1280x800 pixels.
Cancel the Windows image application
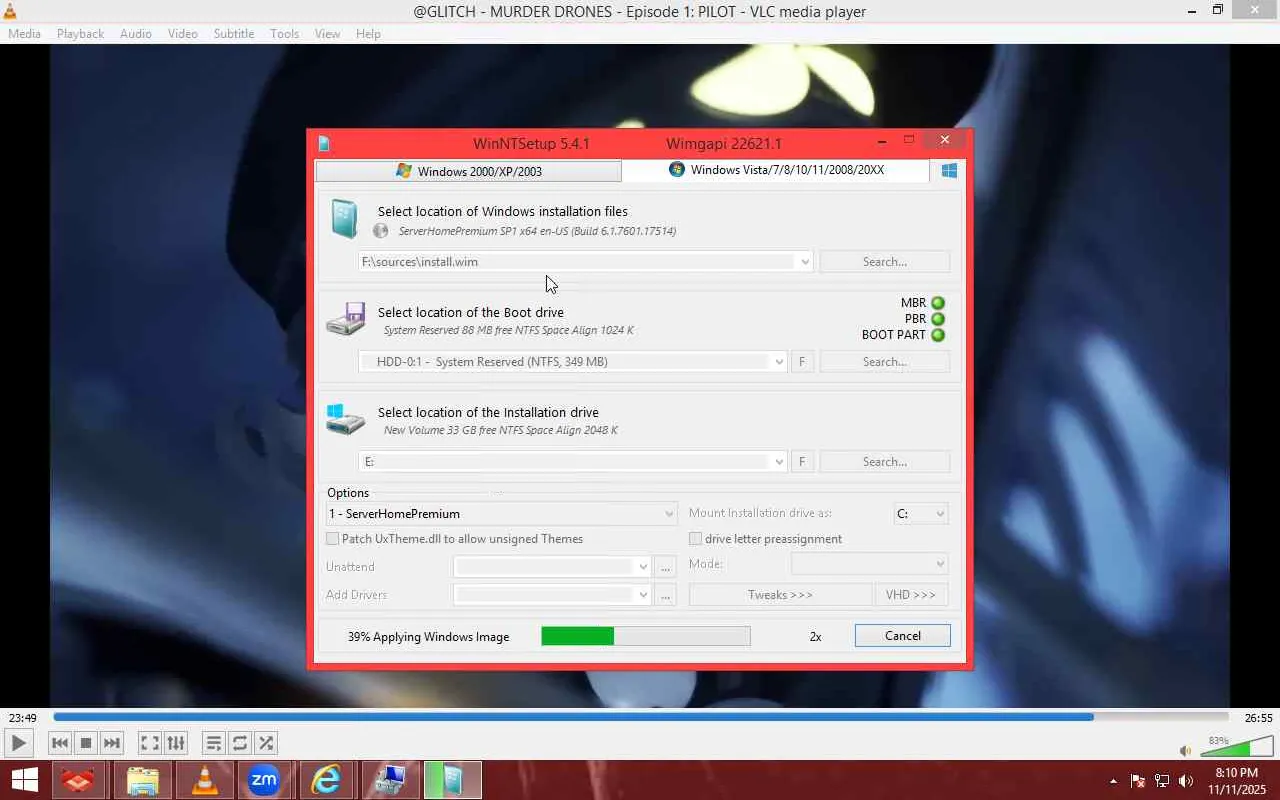coord(903,636)
